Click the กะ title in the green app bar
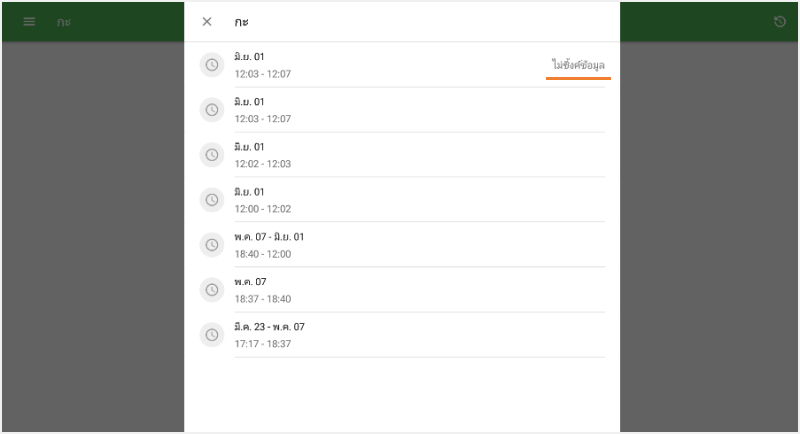 (64, 21)
